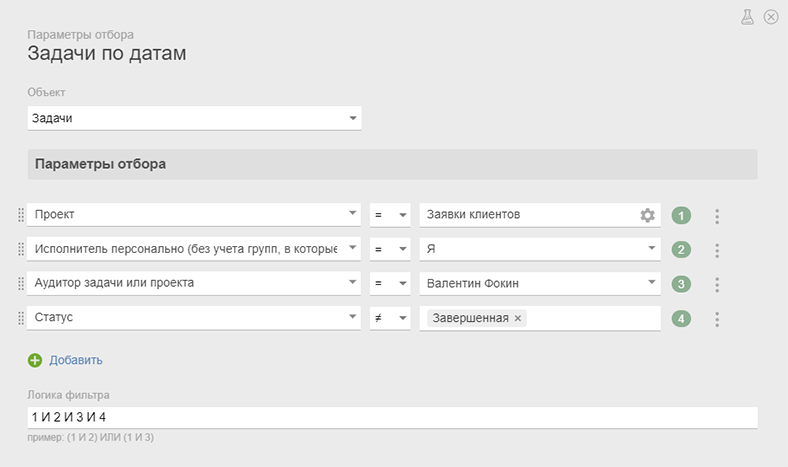Open gear settings in Заявки клиентов field

pos(647,215)
